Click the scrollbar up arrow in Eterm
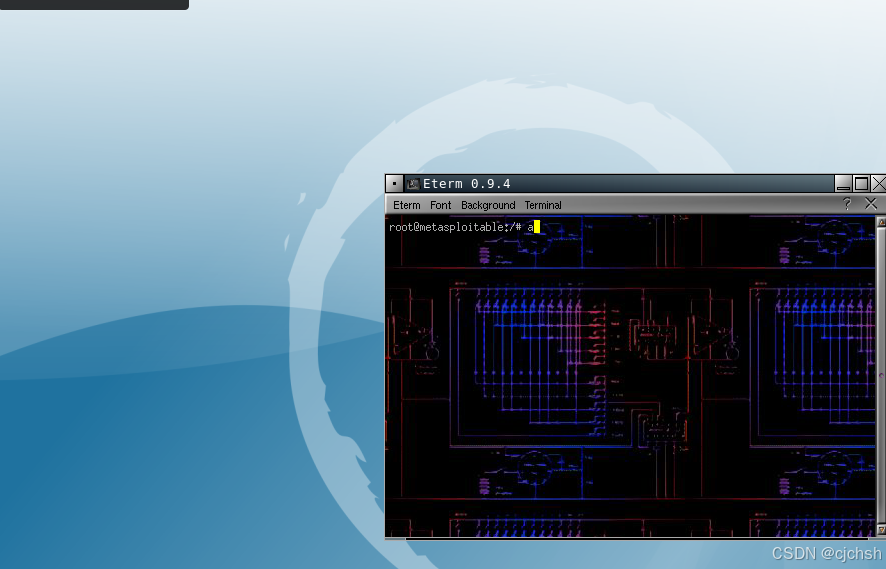Viewport: 886px width, 569px height. coord(881,222)
